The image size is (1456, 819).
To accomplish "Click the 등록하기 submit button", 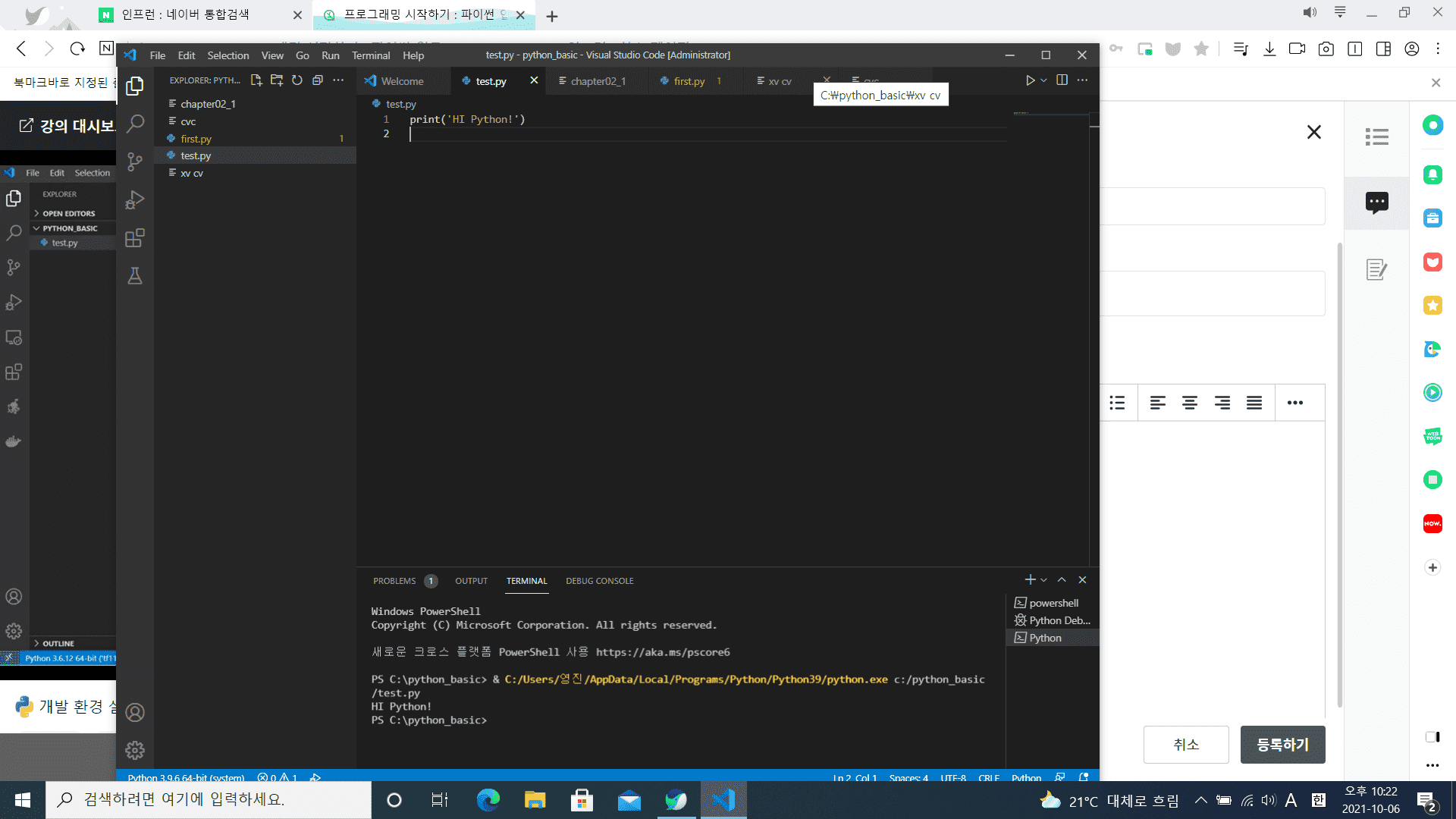I will tap(1282, 745).
